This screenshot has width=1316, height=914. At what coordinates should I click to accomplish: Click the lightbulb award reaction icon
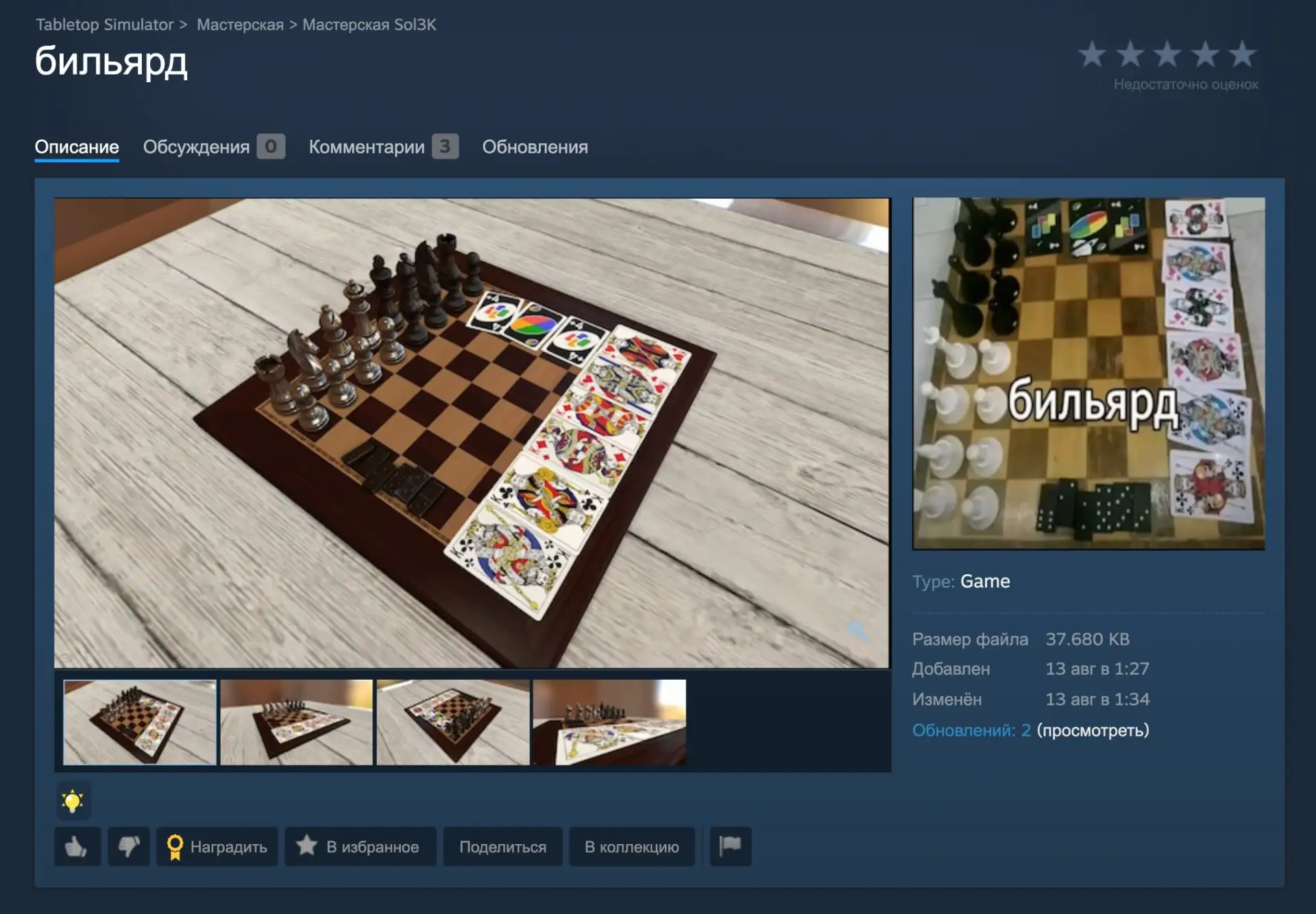pos(73,800)
